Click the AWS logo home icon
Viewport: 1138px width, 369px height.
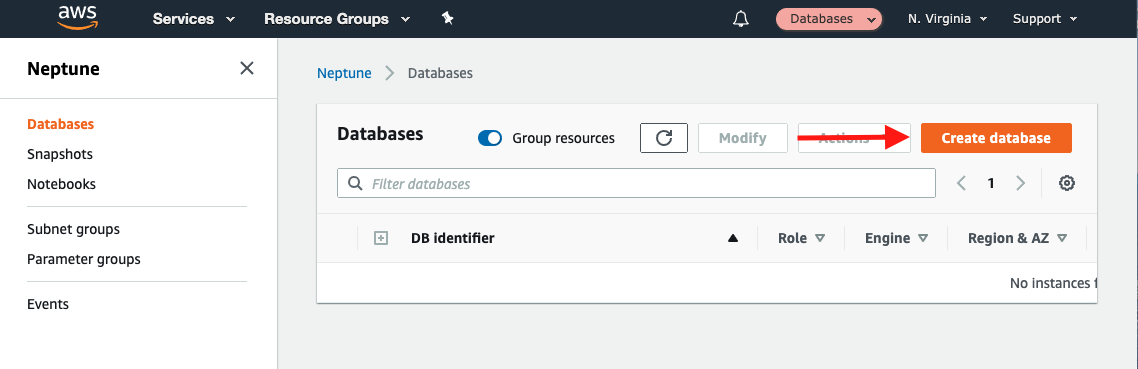78,16
